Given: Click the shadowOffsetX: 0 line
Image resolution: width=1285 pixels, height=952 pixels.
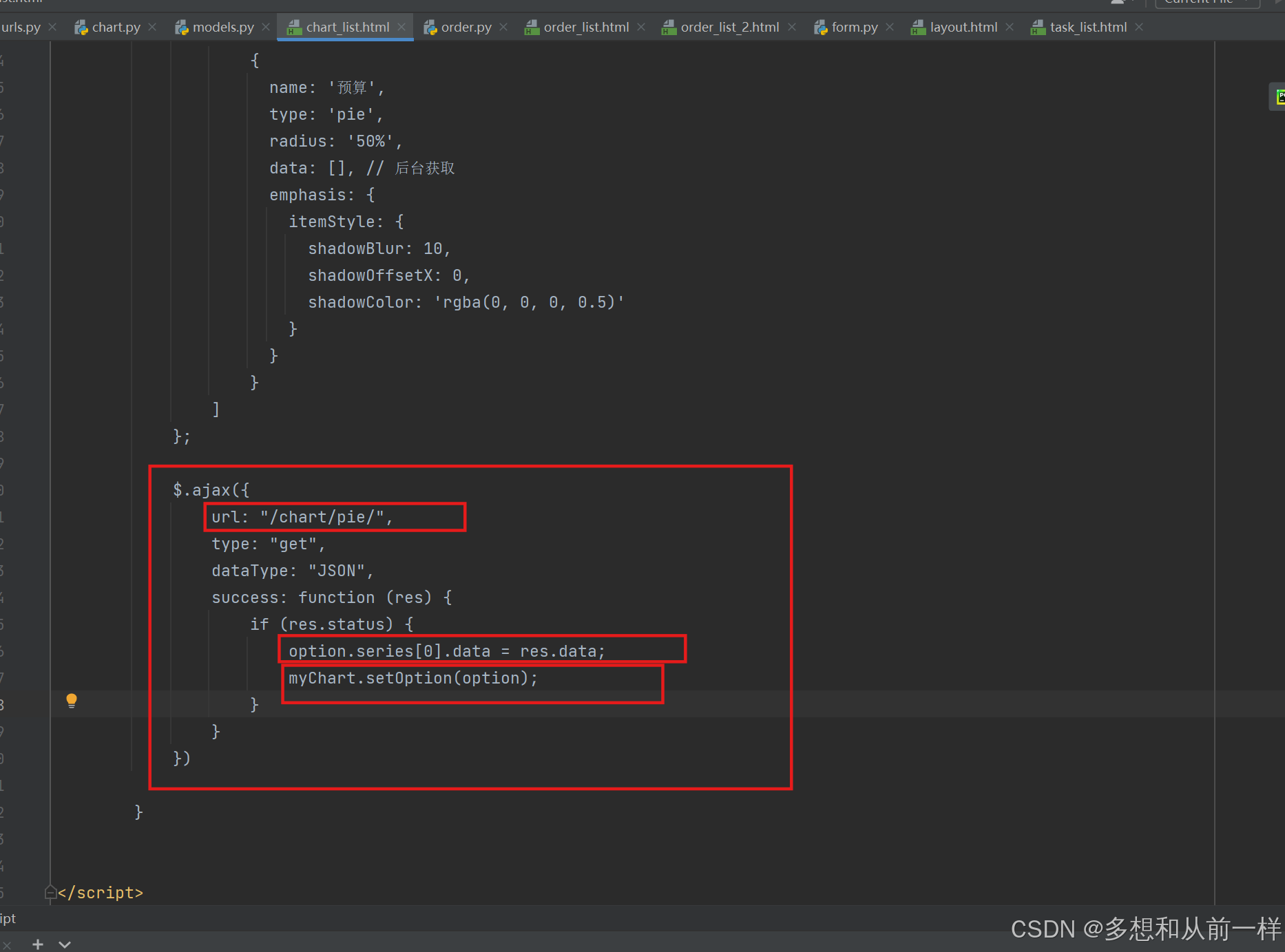Looking at the screenshot, I should tap(389, 275).
